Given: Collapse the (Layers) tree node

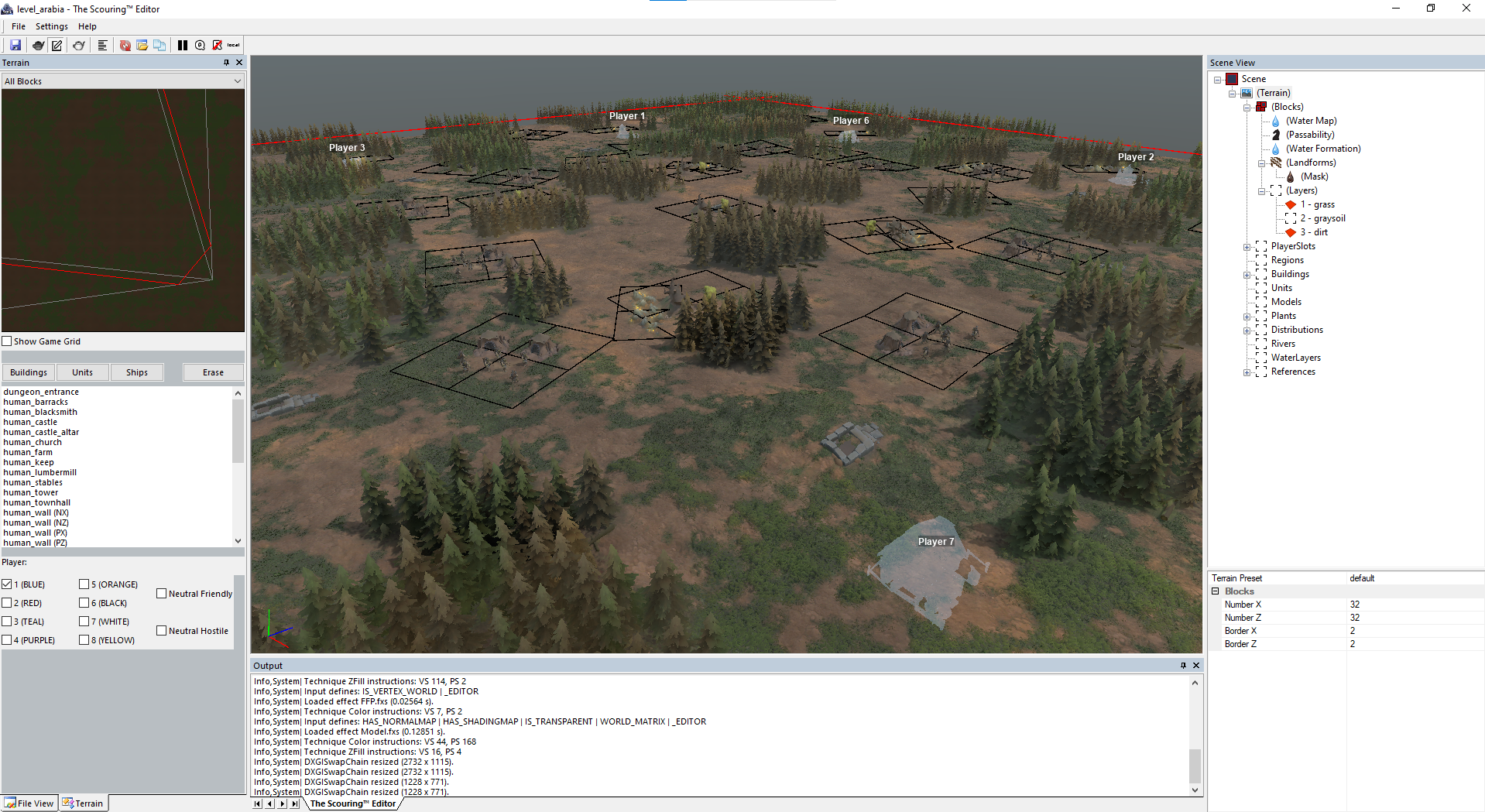Looking at the screenshot, I should point(1262,191).
